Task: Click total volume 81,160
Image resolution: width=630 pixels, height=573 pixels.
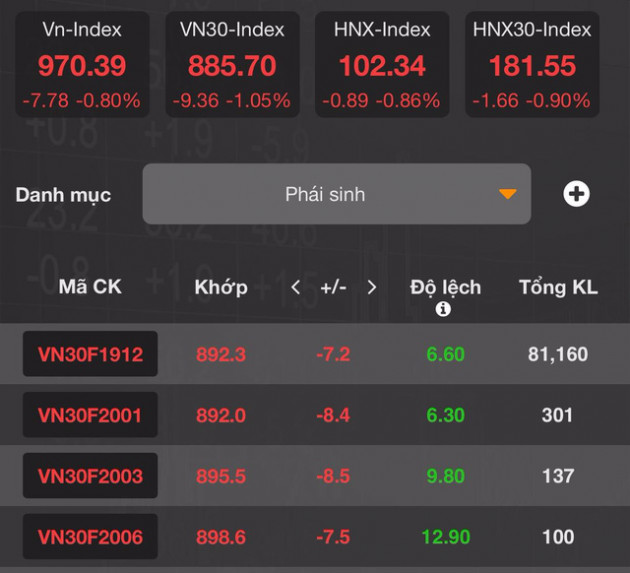Action: pyautogui.click(x=558, y=354)
